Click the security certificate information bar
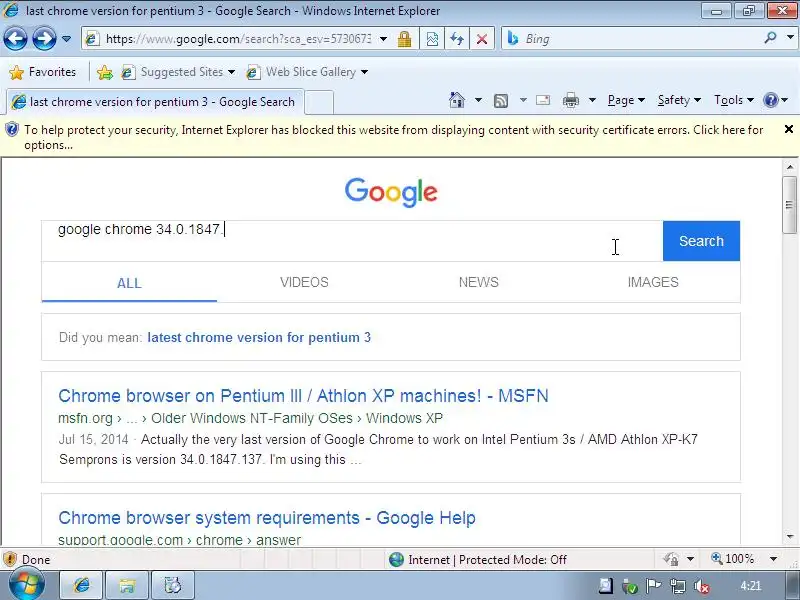Viewport: 800px width, 600px height. pyautogui.click(x=393, y=137)
